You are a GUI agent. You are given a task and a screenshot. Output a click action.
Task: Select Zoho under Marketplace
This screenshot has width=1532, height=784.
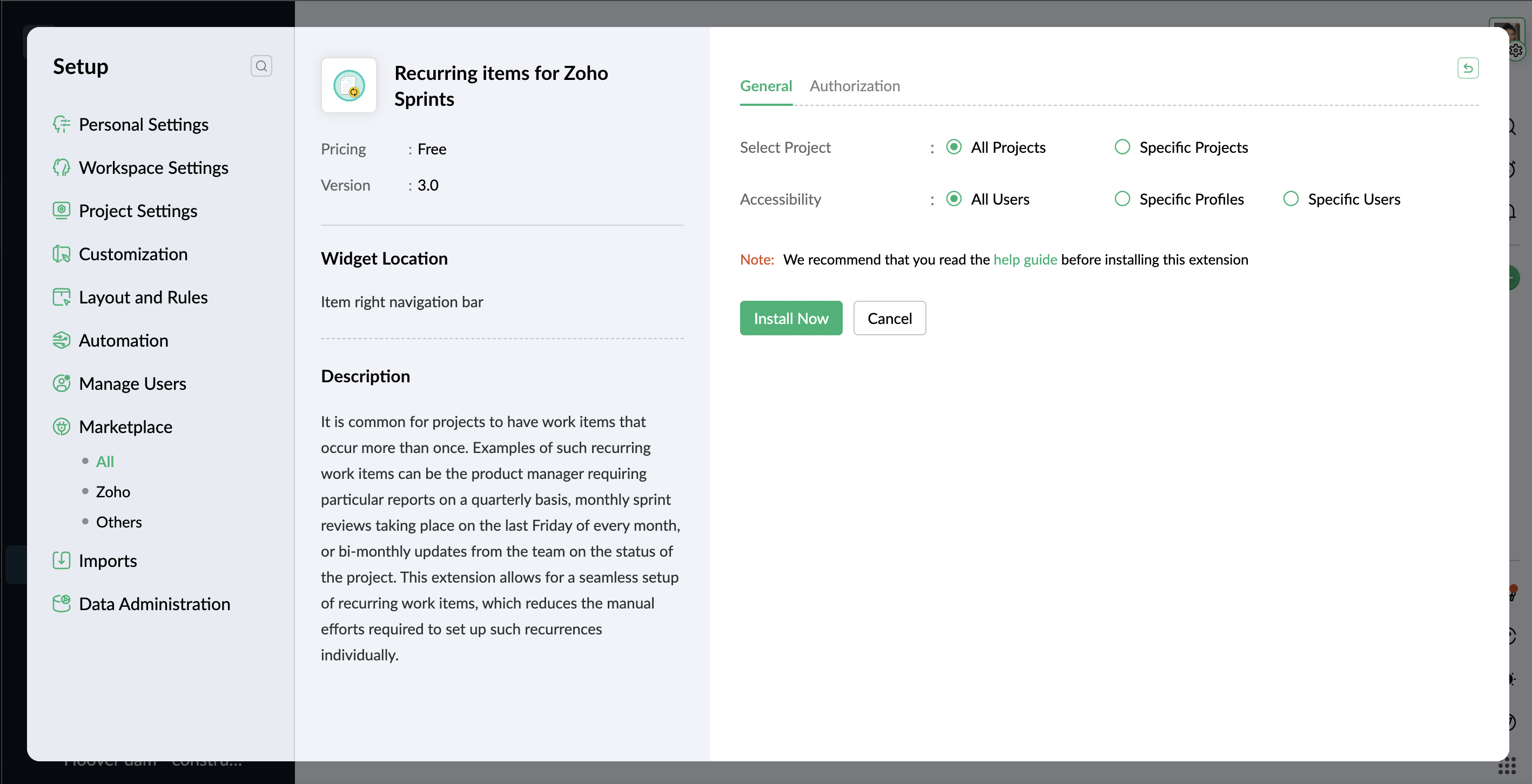click(x=113, y=491)
